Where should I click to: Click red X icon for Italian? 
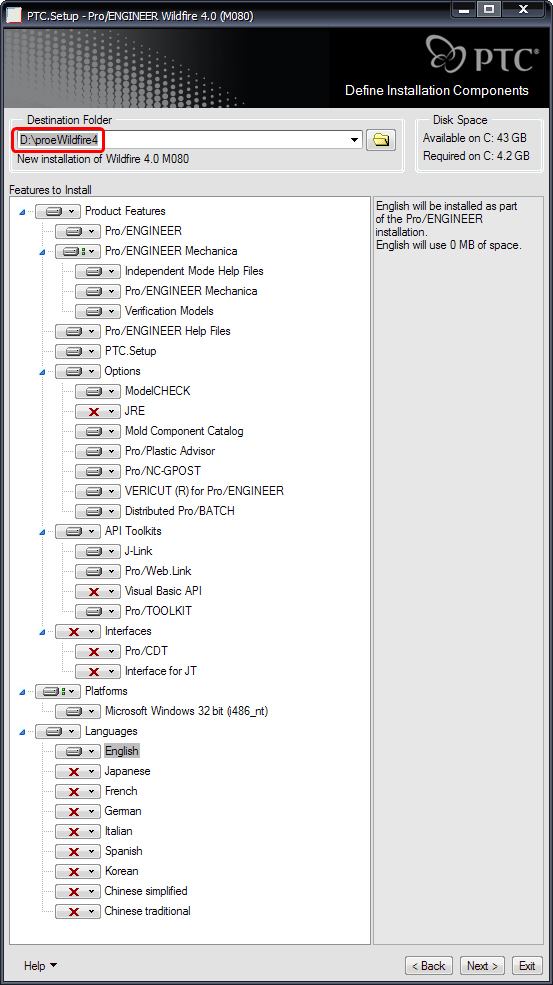[x=73, y=832]
